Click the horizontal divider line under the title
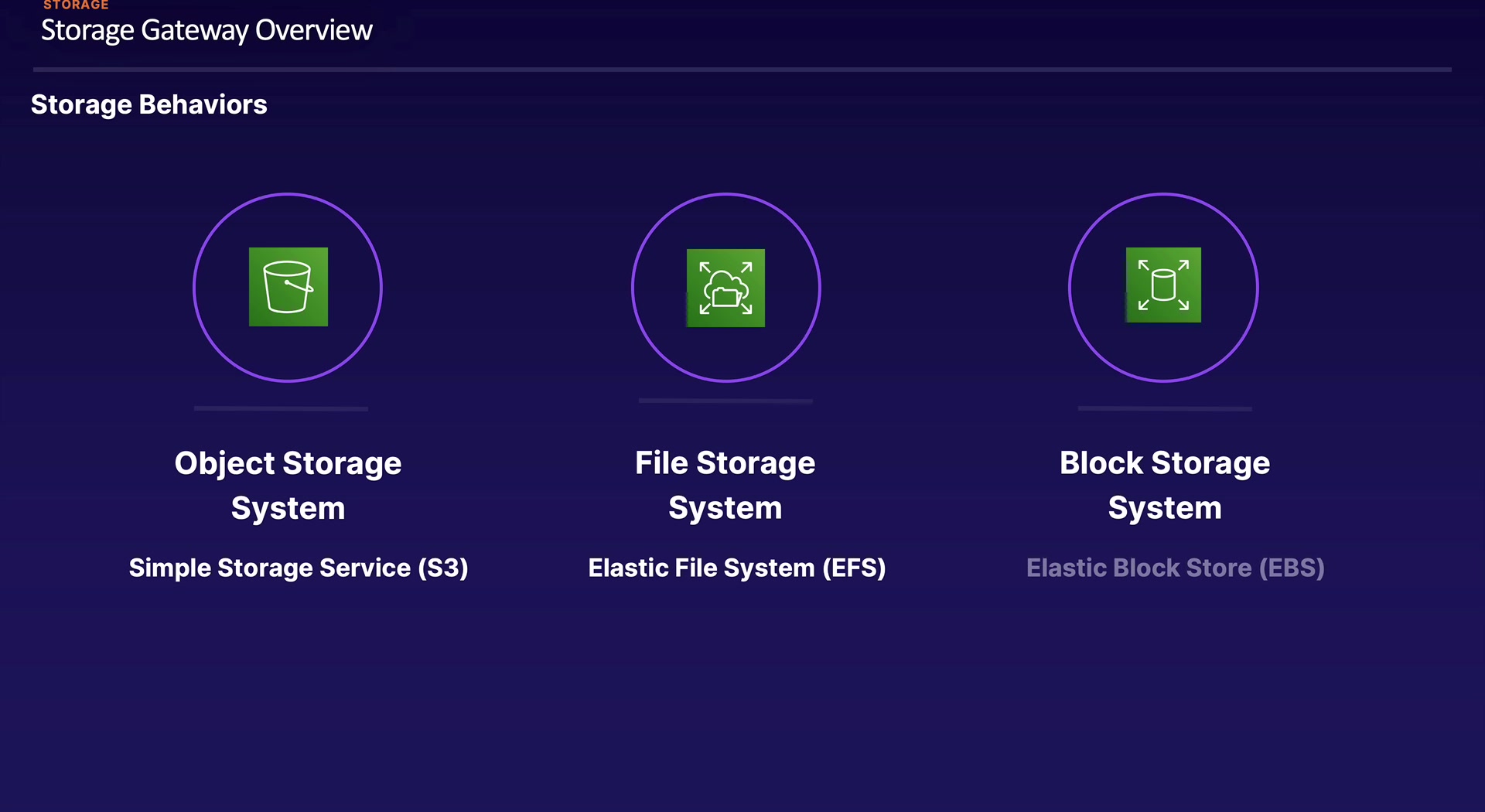The width and height of the screenshot is (1485, 812). (742, 70)
